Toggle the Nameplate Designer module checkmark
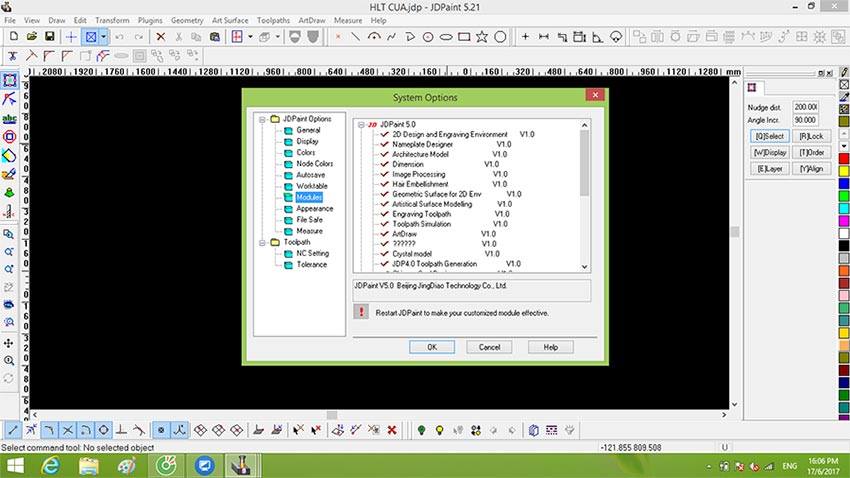This screenshot has width=850, height=478. [x=385, y=144]
